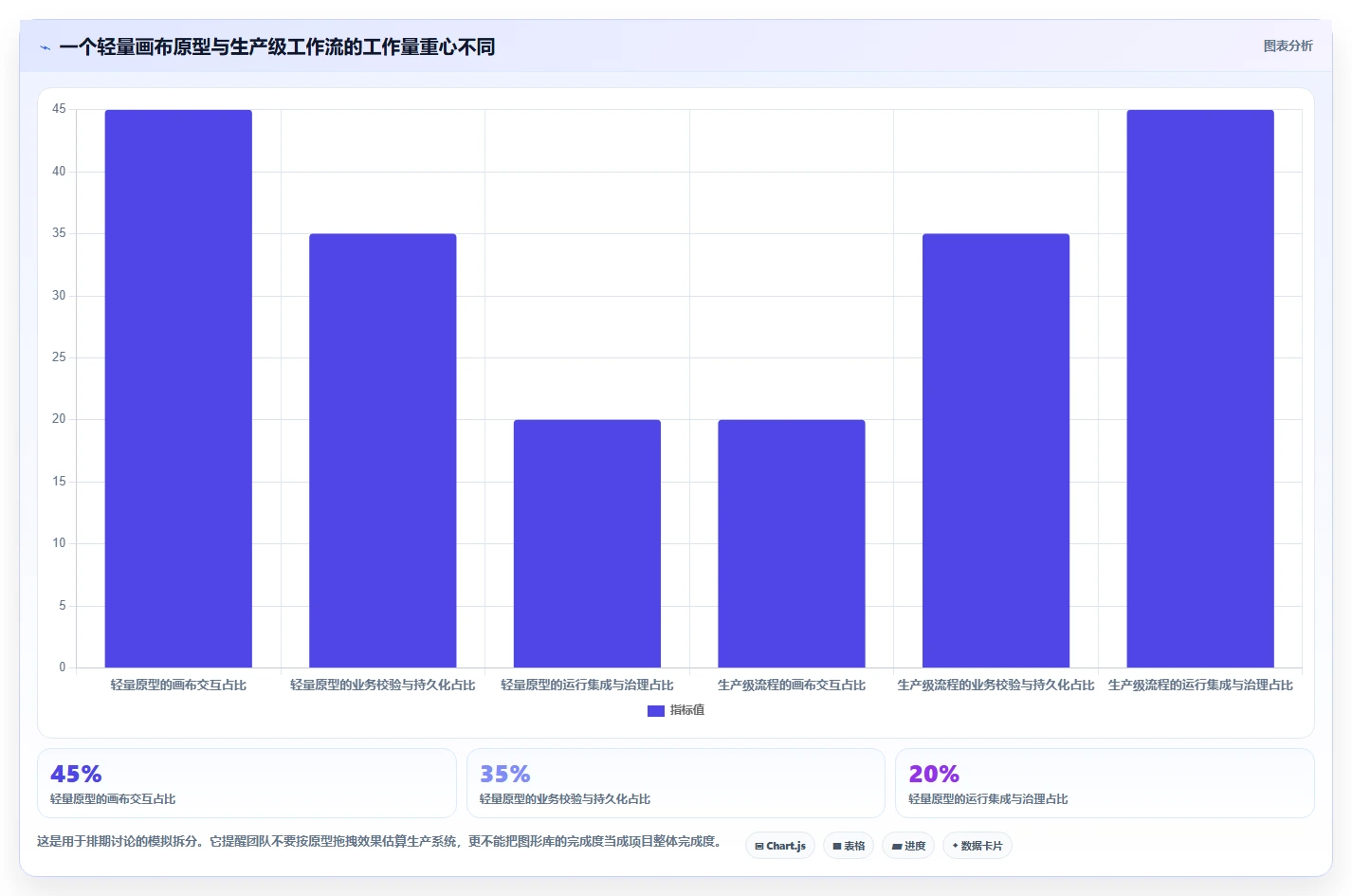1352x896 pixels.
Task: Toggle the 指标值 legend color box
Action: pyautogui.click(x=656, y=710)
